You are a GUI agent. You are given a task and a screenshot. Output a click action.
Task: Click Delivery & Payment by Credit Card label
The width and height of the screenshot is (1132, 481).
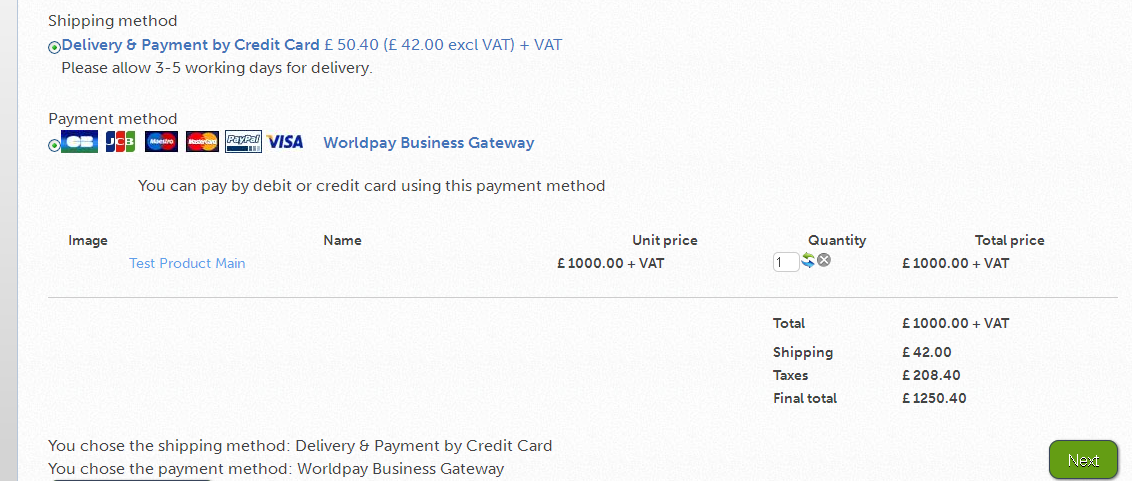[191, 45]
